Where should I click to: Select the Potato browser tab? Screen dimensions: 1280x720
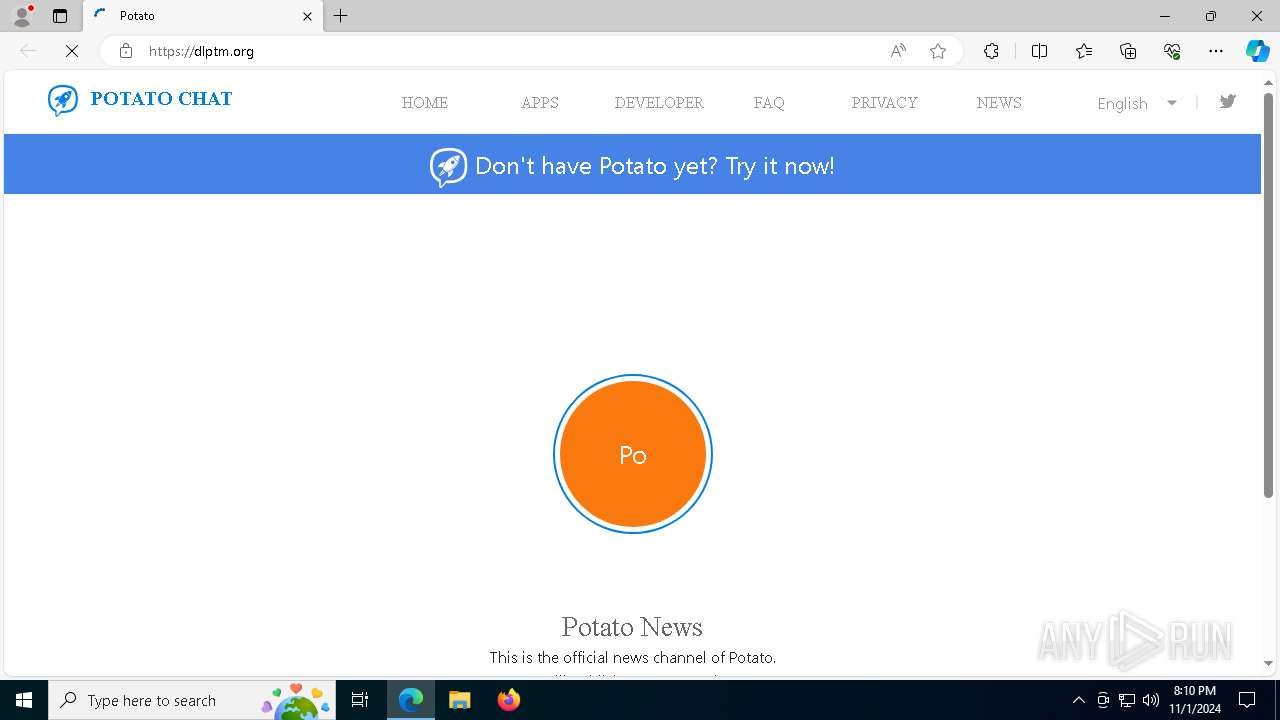(203, 16)
